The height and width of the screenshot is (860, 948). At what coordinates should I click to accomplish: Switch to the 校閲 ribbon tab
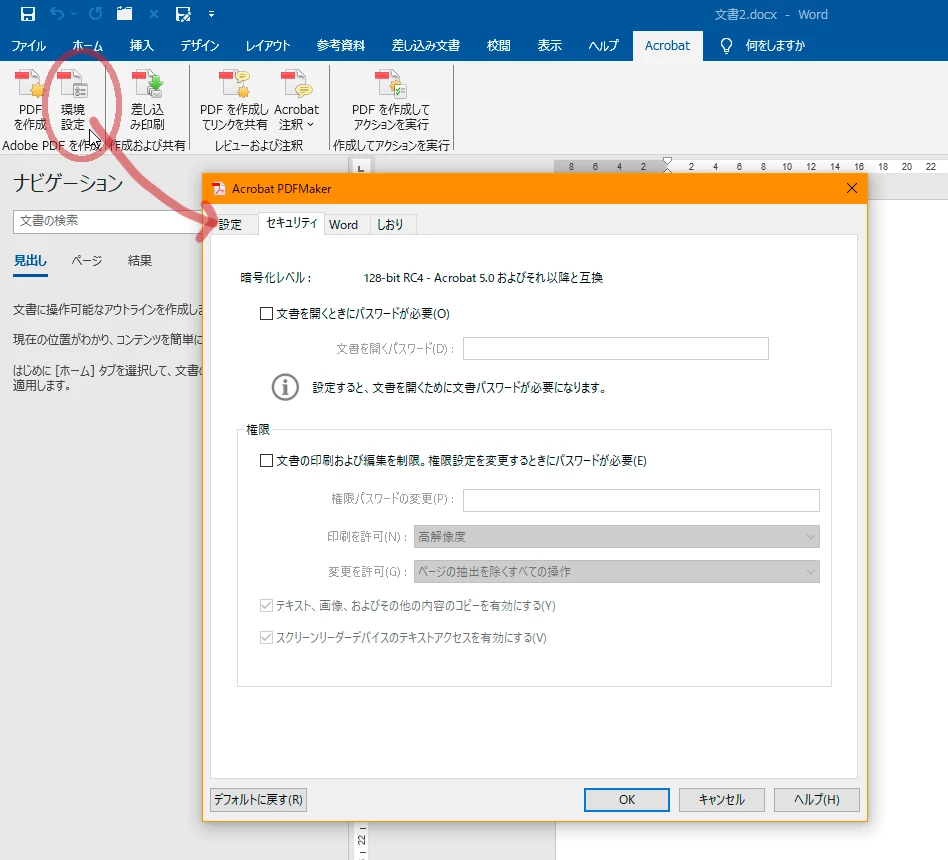(x=499, y=46)
